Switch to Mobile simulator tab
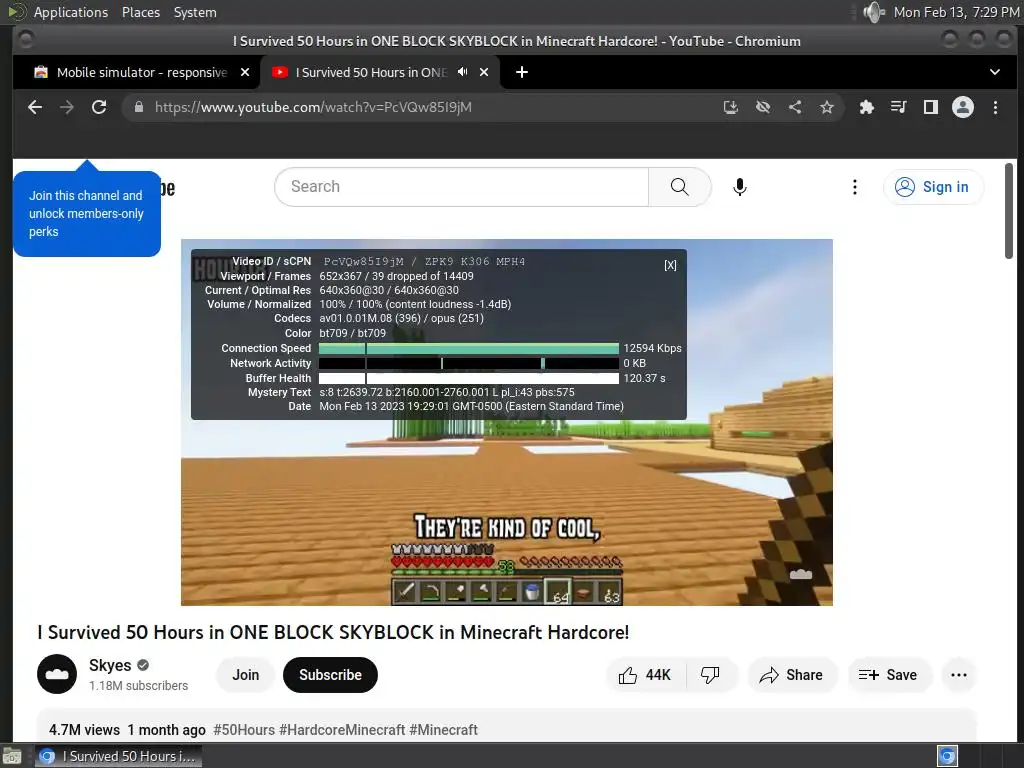Screen dimensions: 1024x768 coord(142,72)
